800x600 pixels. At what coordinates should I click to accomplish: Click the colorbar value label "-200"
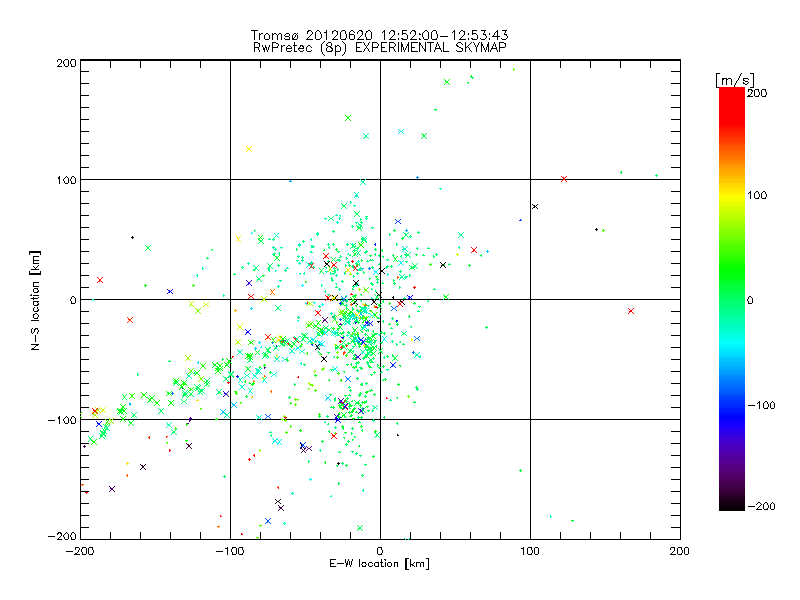click(761, 506)
